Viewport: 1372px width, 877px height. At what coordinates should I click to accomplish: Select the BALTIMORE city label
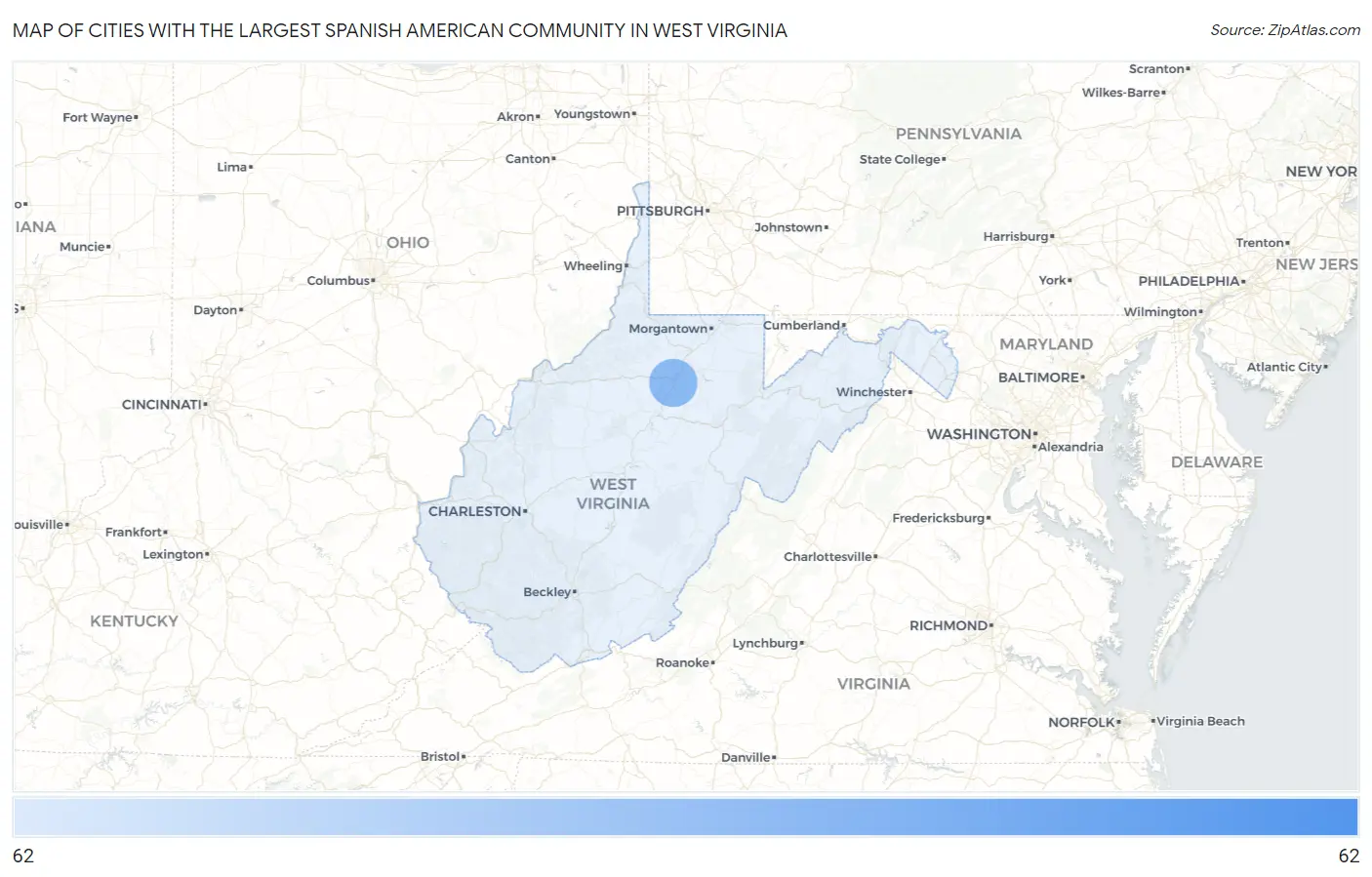click(1039, 378)
